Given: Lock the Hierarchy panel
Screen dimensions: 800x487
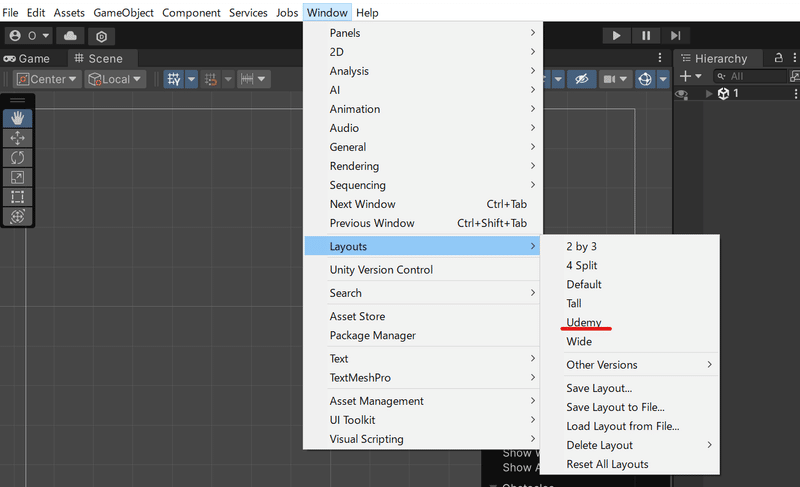Looking at the screenshot, I should coord(779,58).
